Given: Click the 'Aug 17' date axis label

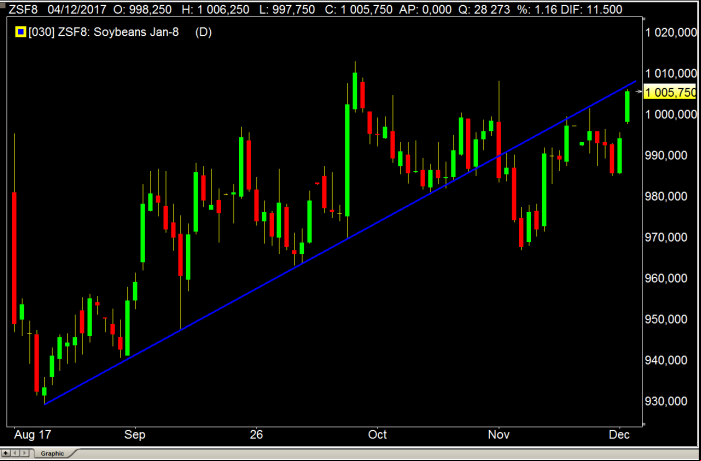Looking at the screenshot, I should (x=33, y=435).
